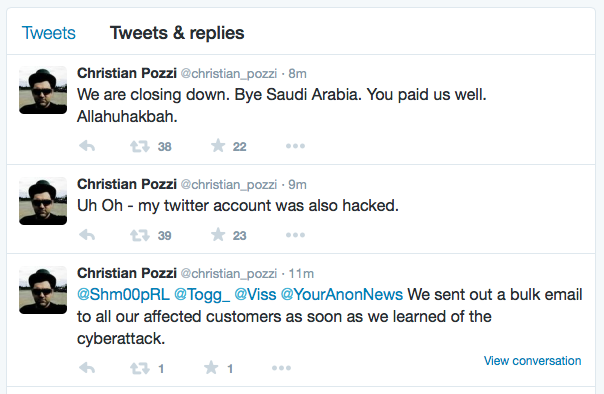Viewport: 604px width, 394px height.
Task: Star the 'Uh Oh' hacked tweet
Action: coord(218,235)
